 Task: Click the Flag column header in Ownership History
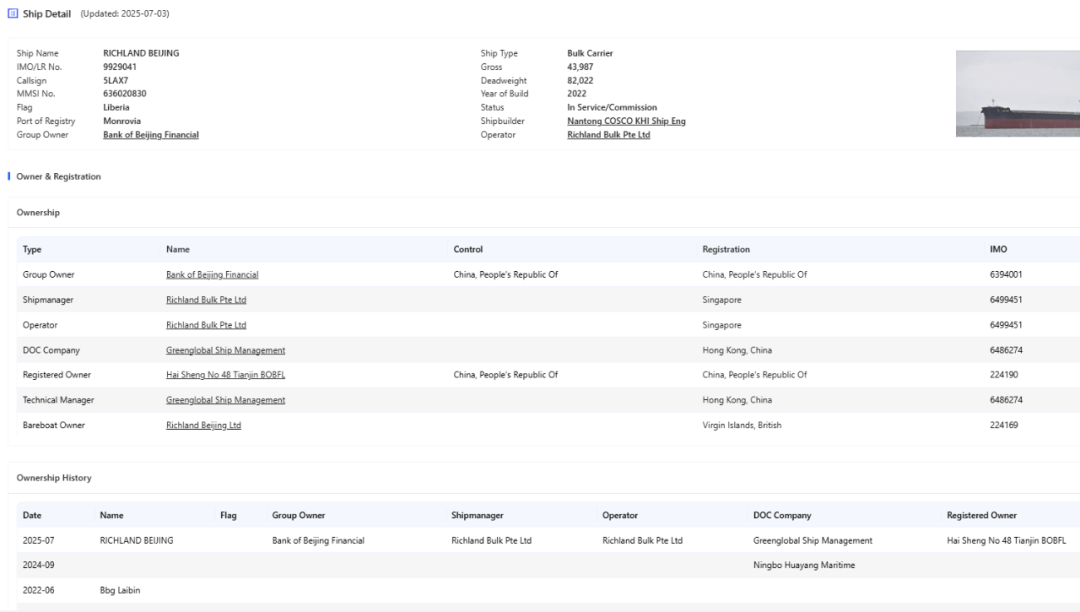click(x=228, y=515)
